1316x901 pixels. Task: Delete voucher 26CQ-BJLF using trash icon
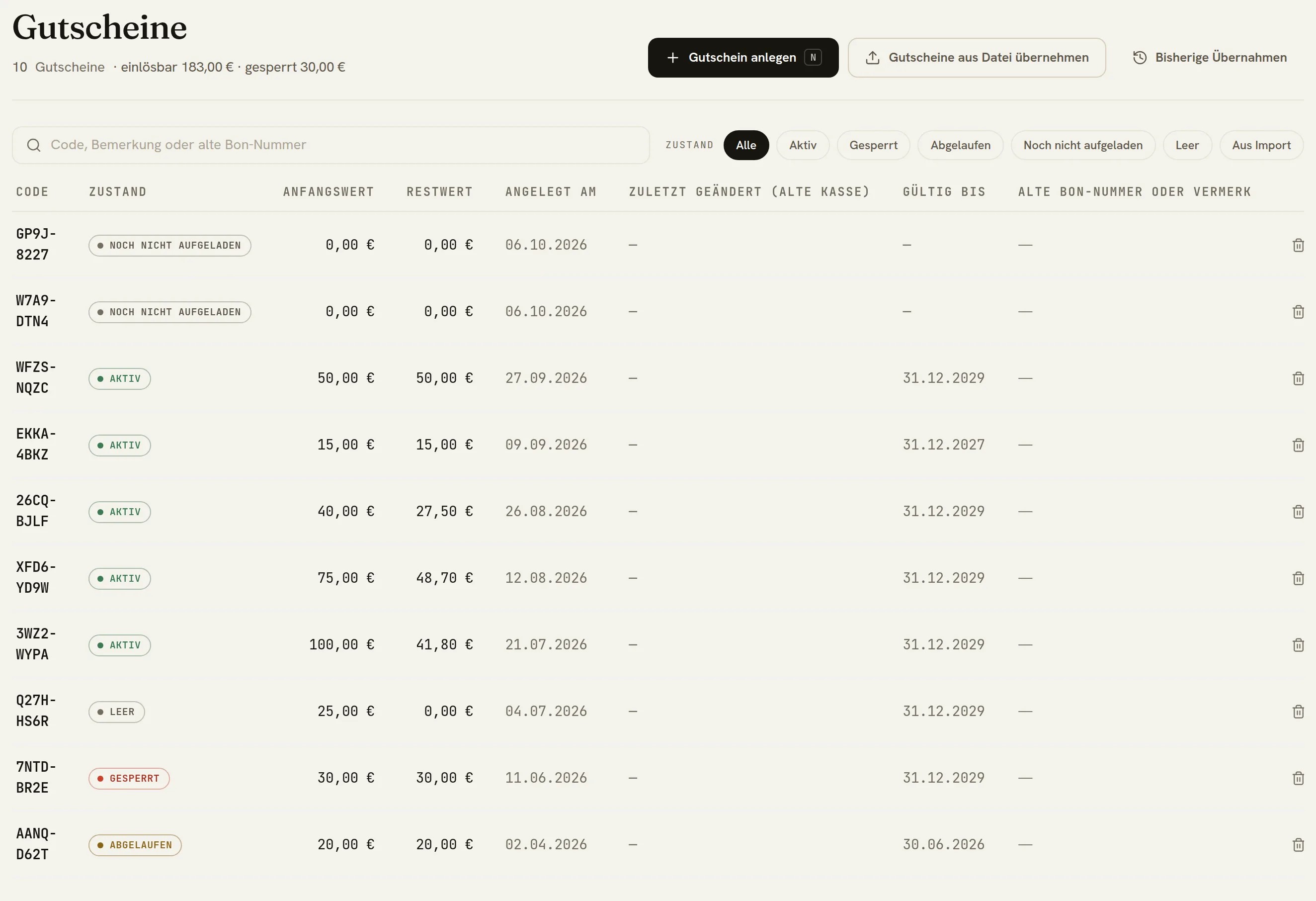1298,512
